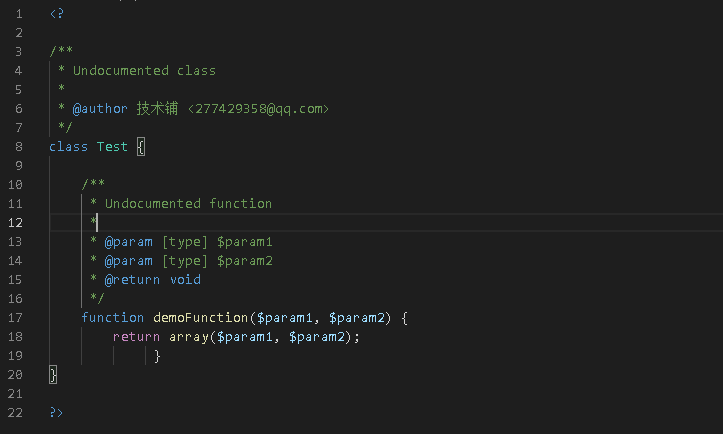Click the @author tag in the docblock
723x434 pixels.
click(100, 108)
